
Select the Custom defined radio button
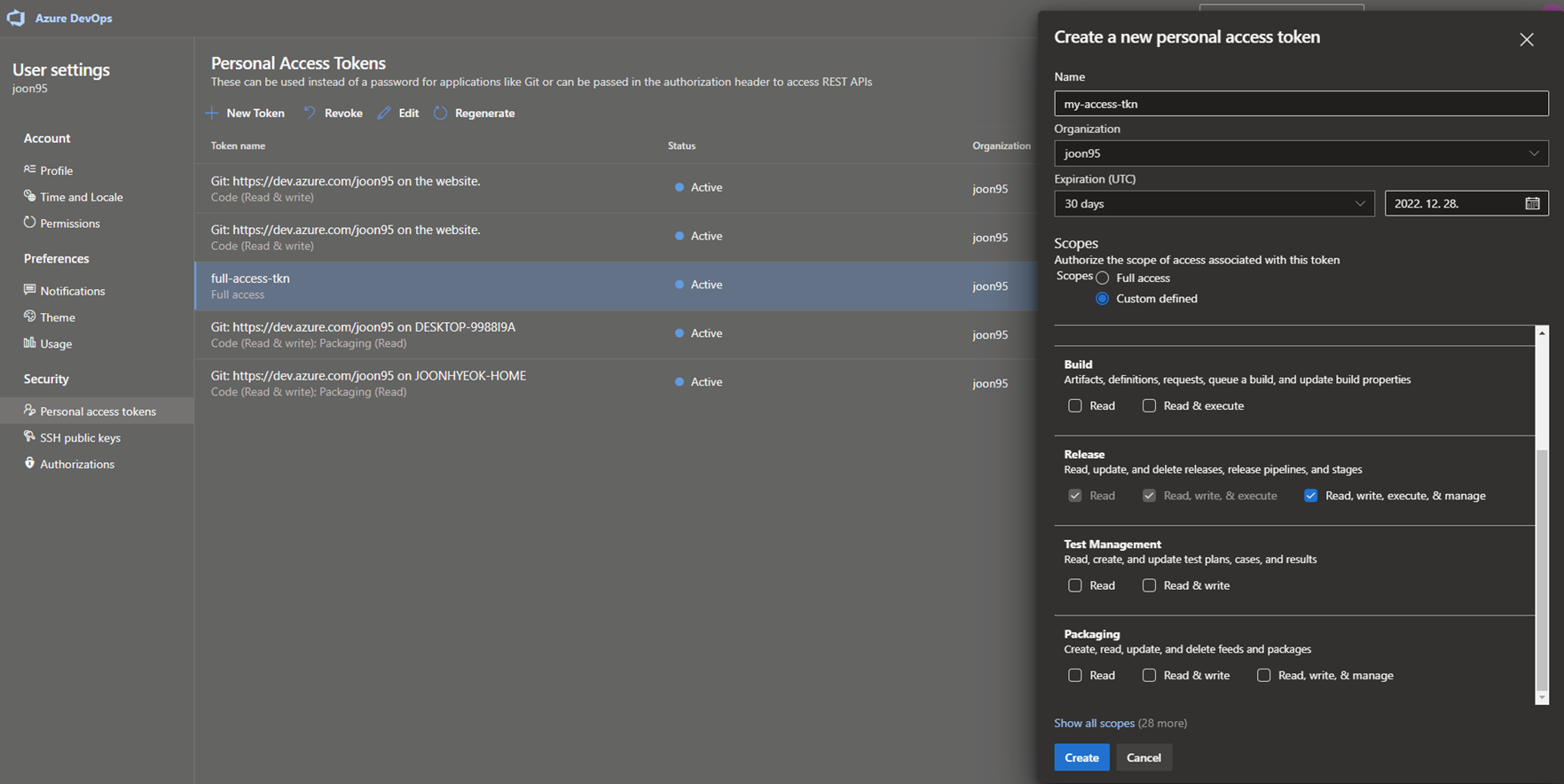pyautogui.click(x=1102, y=299)
